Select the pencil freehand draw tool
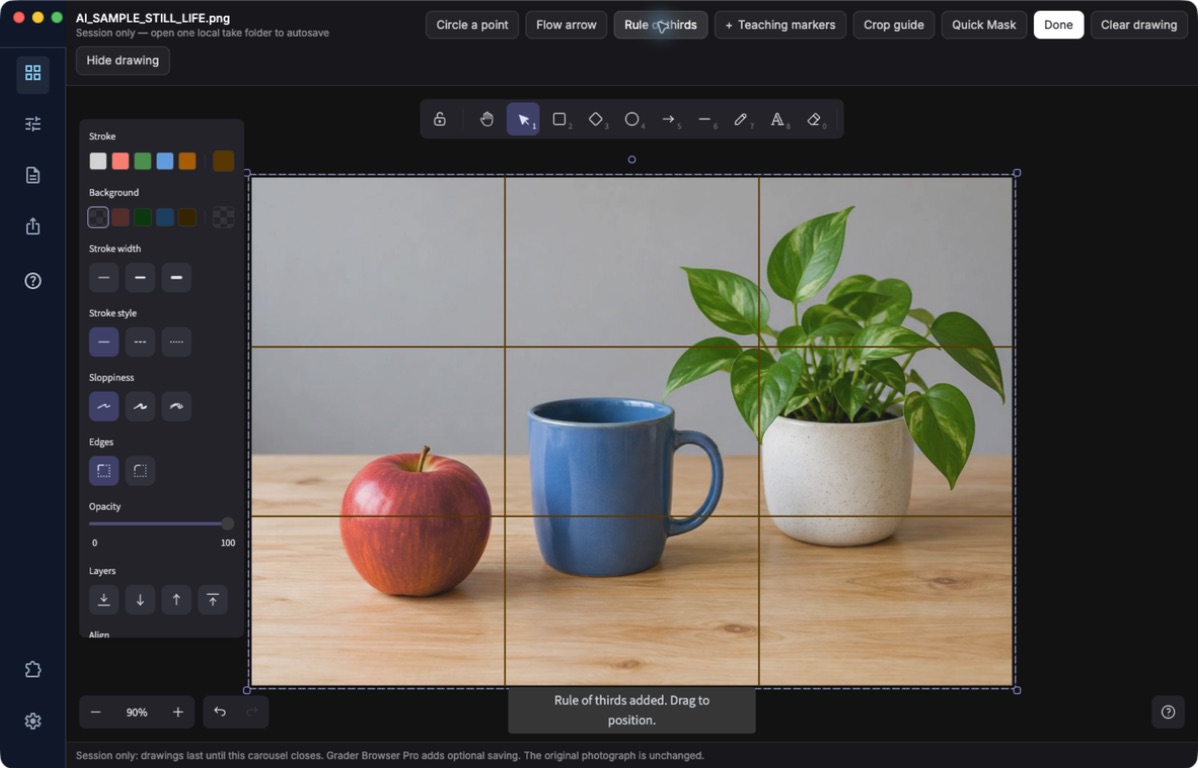Viewport: 1198px width, 768px height. (741, 119)
